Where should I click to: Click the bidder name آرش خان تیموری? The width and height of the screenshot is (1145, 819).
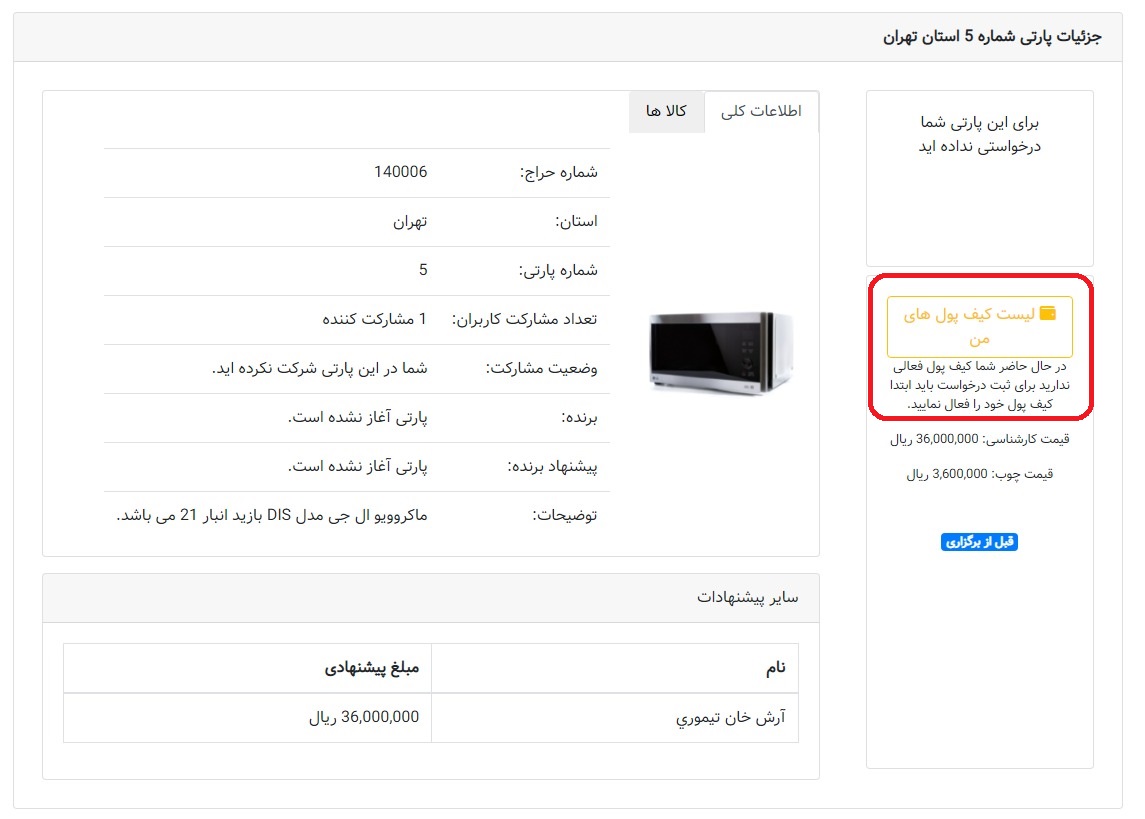(x=731, y=718)
